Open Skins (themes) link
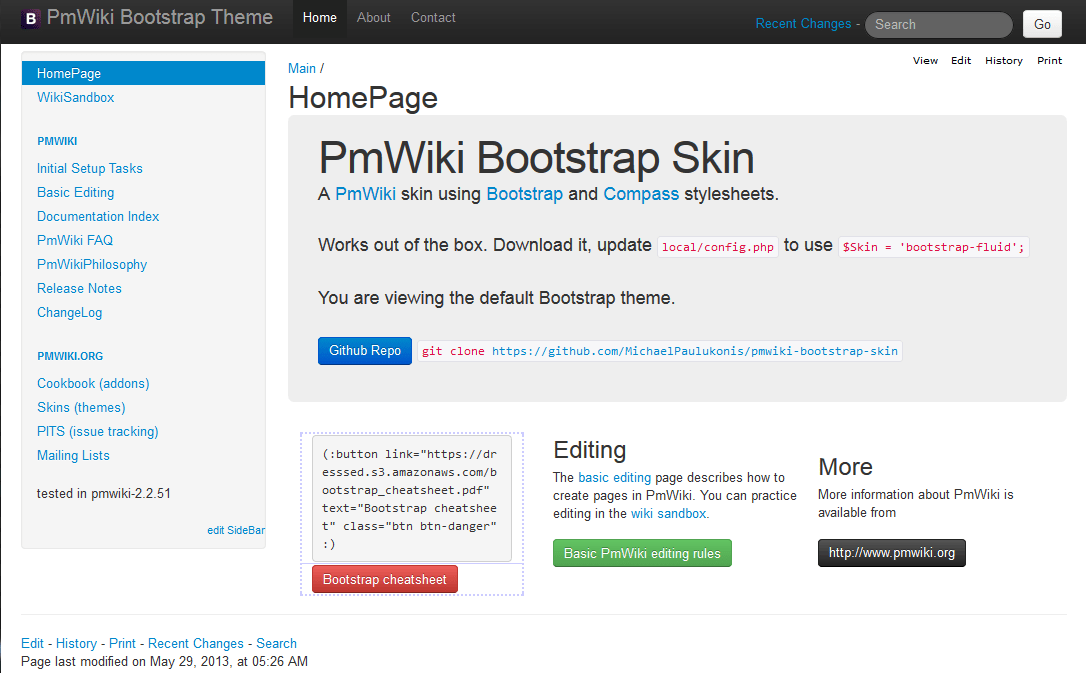Screen dimensions: 1086x673 point(81,407)
